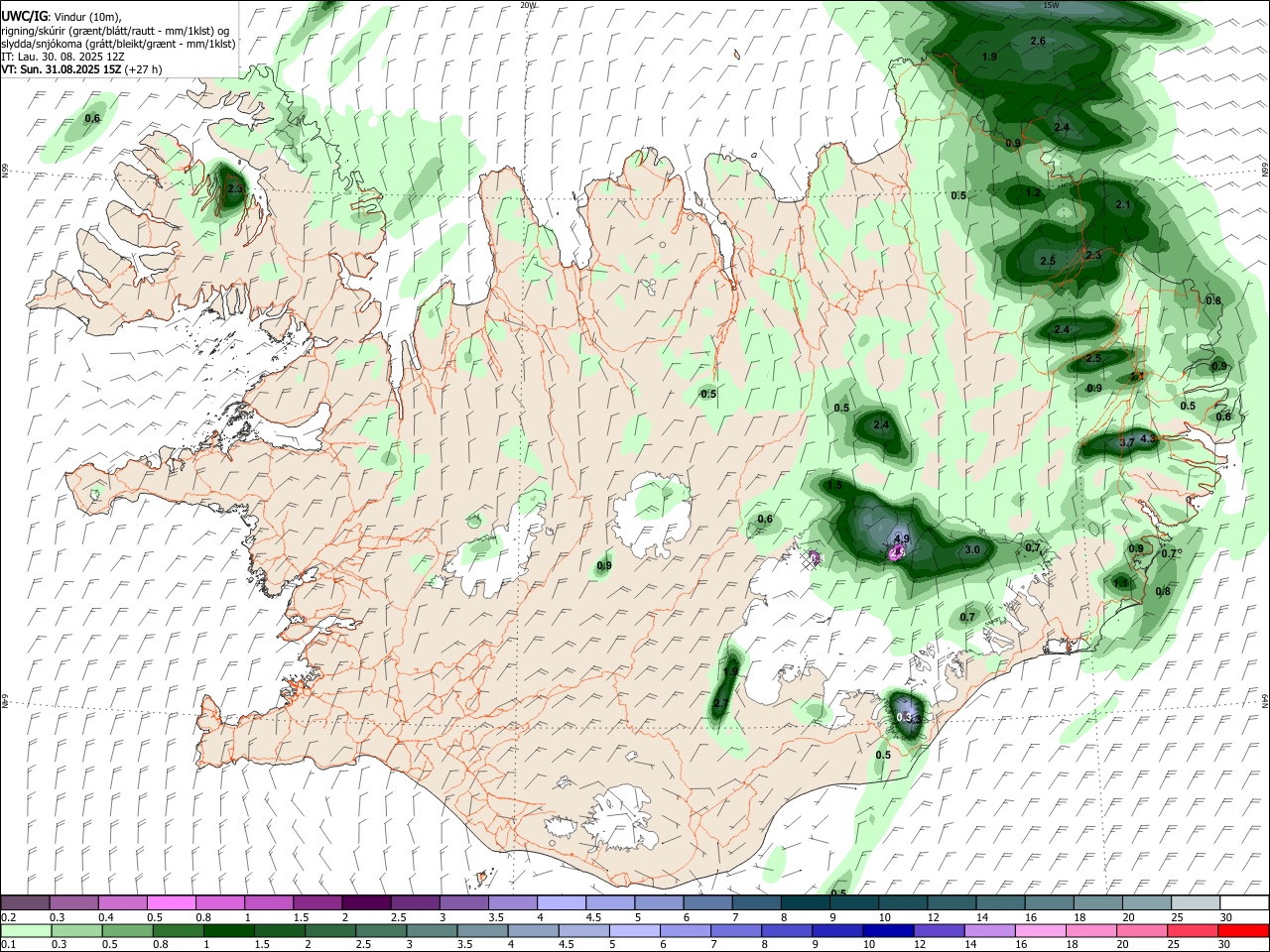
Task: Click the 'IT: Lau. 30. 08. 2025 12Z' line
Action: [63, 57]
